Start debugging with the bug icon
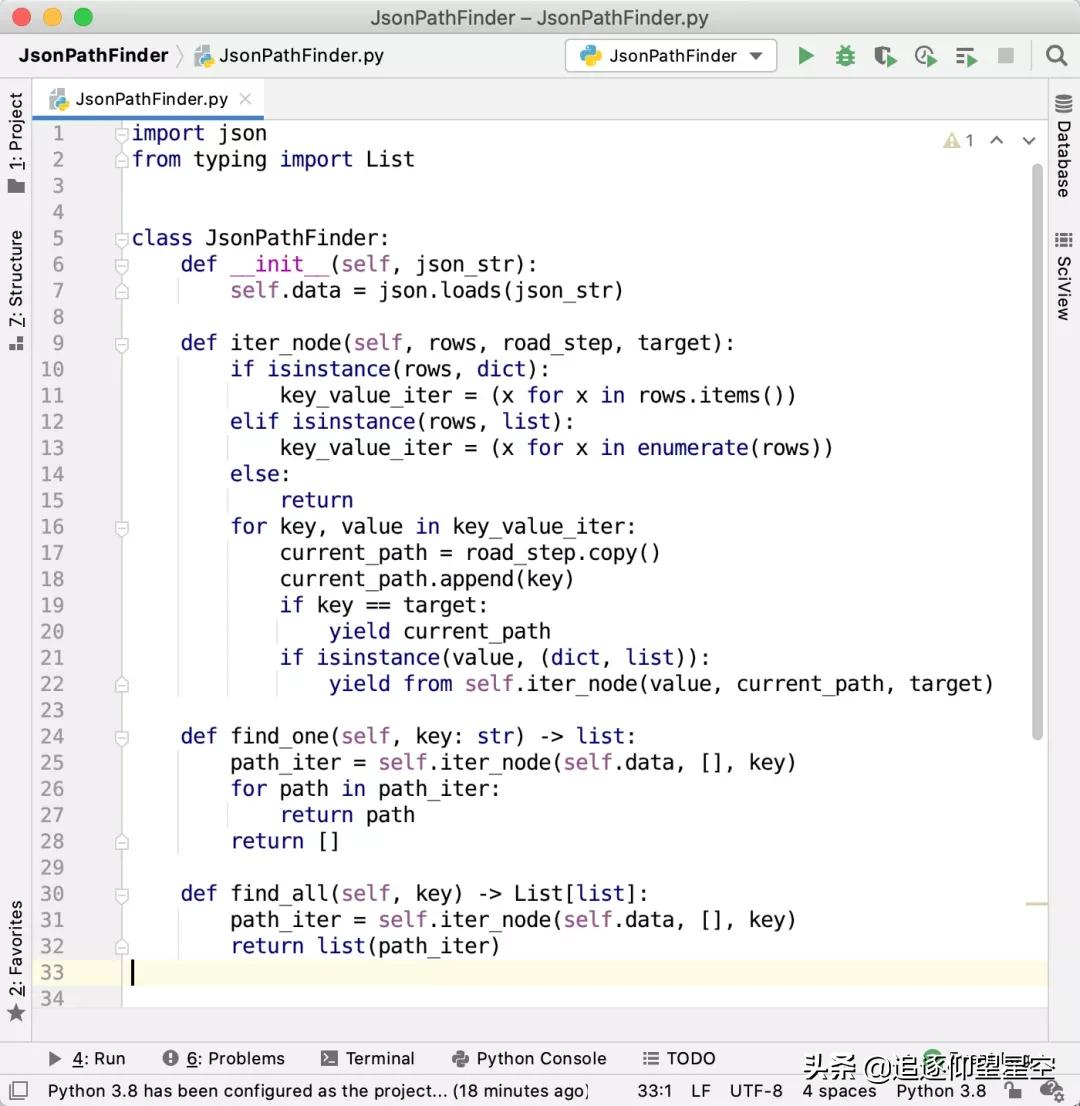This screenshot has height=1106, width=1080. pos(845,56)
